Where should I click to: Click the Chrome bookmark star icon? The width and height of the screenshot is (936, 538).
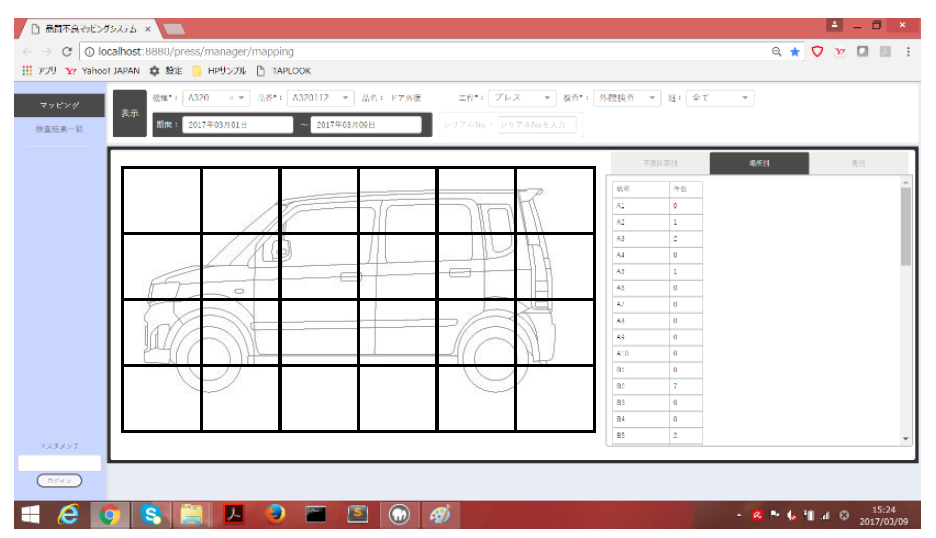click(x=795, y=51)
